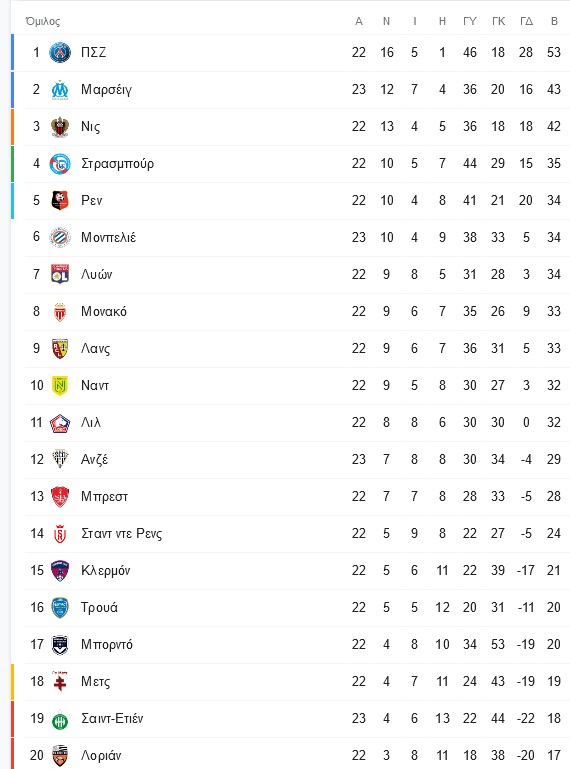Click the Όμιλος column header
The width and height of the screenshot is (570, 769).
point(43,21)
